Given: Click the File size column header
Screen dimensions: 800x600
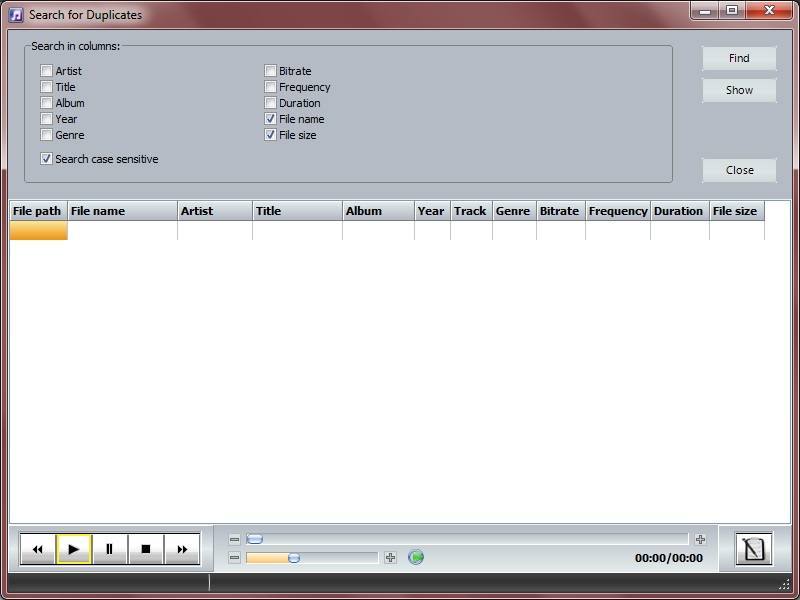Looking at the screenshot, I should [736, 211].
